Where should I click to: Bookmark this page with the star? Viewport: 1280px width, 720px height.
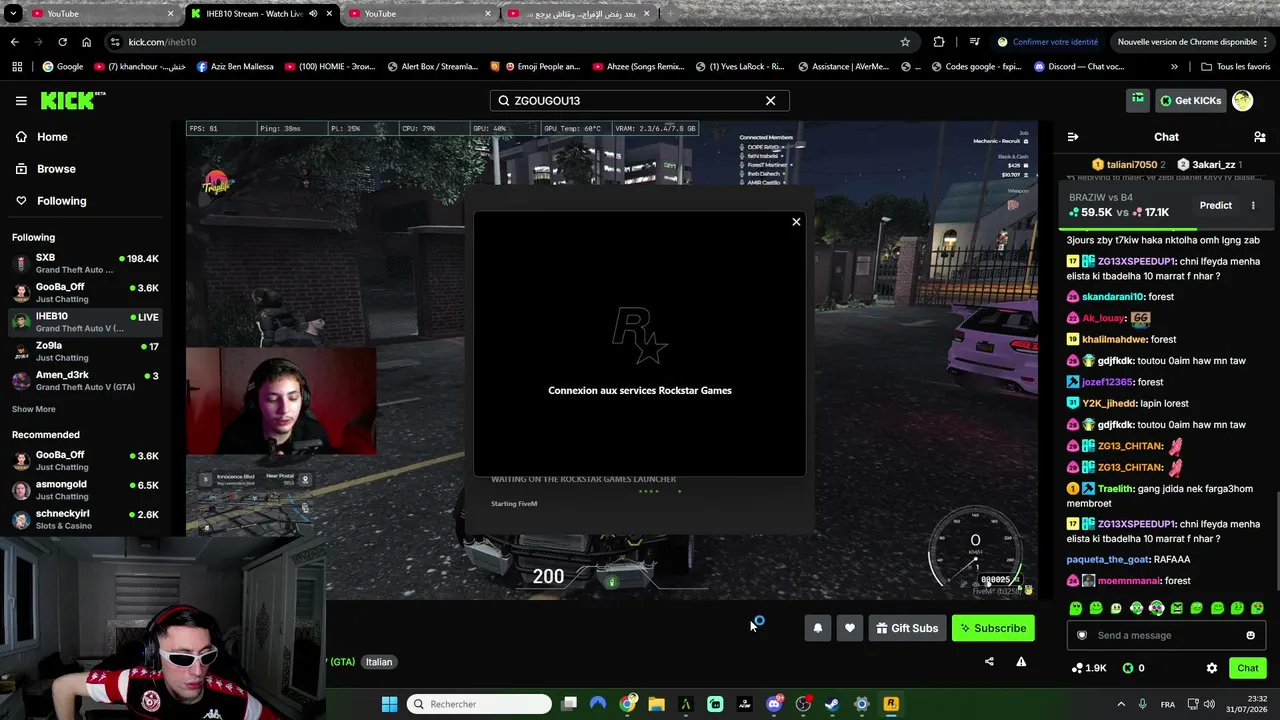click(x=905, y=42)
